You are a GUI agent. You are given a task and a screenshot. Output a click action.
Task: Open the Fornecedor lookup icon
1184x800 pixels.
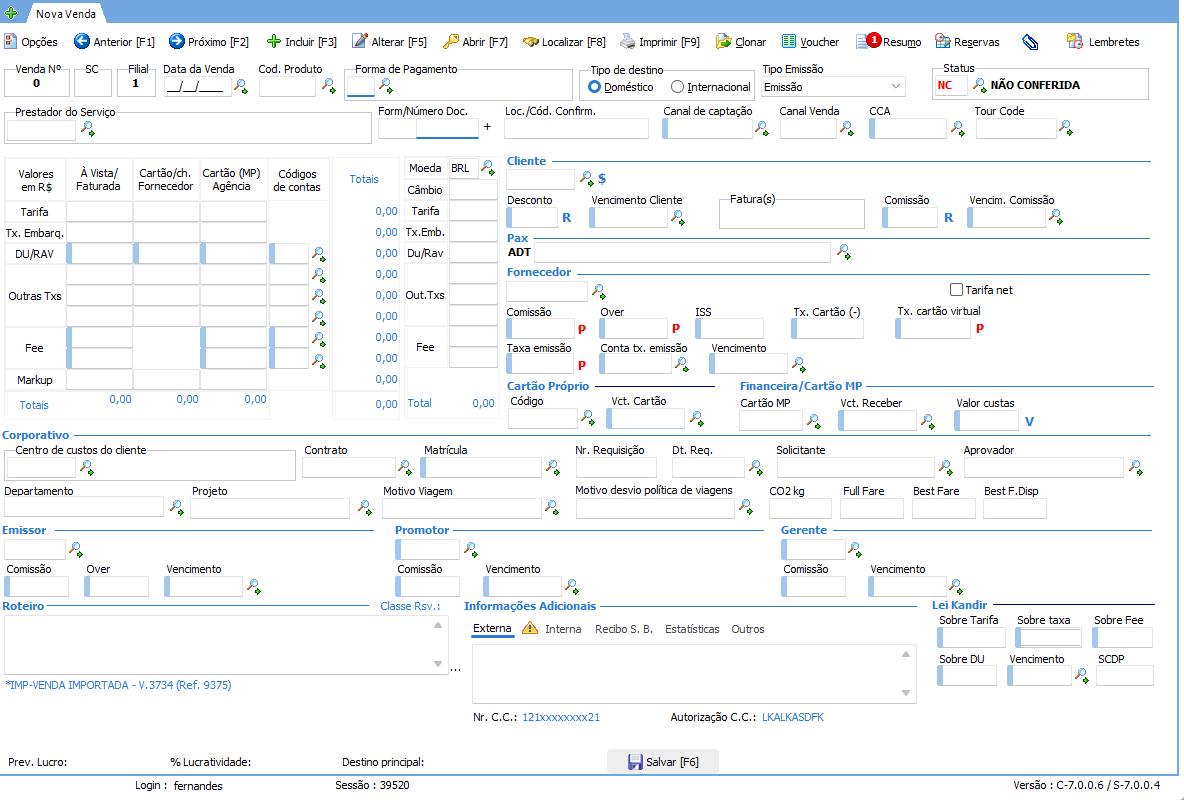coord(598,291)
